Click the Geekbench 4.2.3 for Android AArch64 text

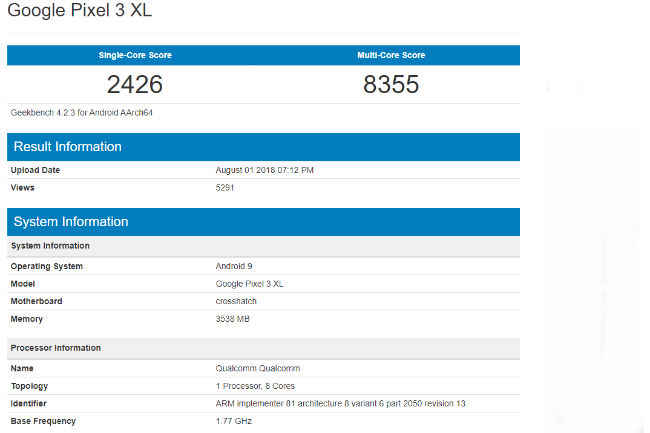(82, 113)
